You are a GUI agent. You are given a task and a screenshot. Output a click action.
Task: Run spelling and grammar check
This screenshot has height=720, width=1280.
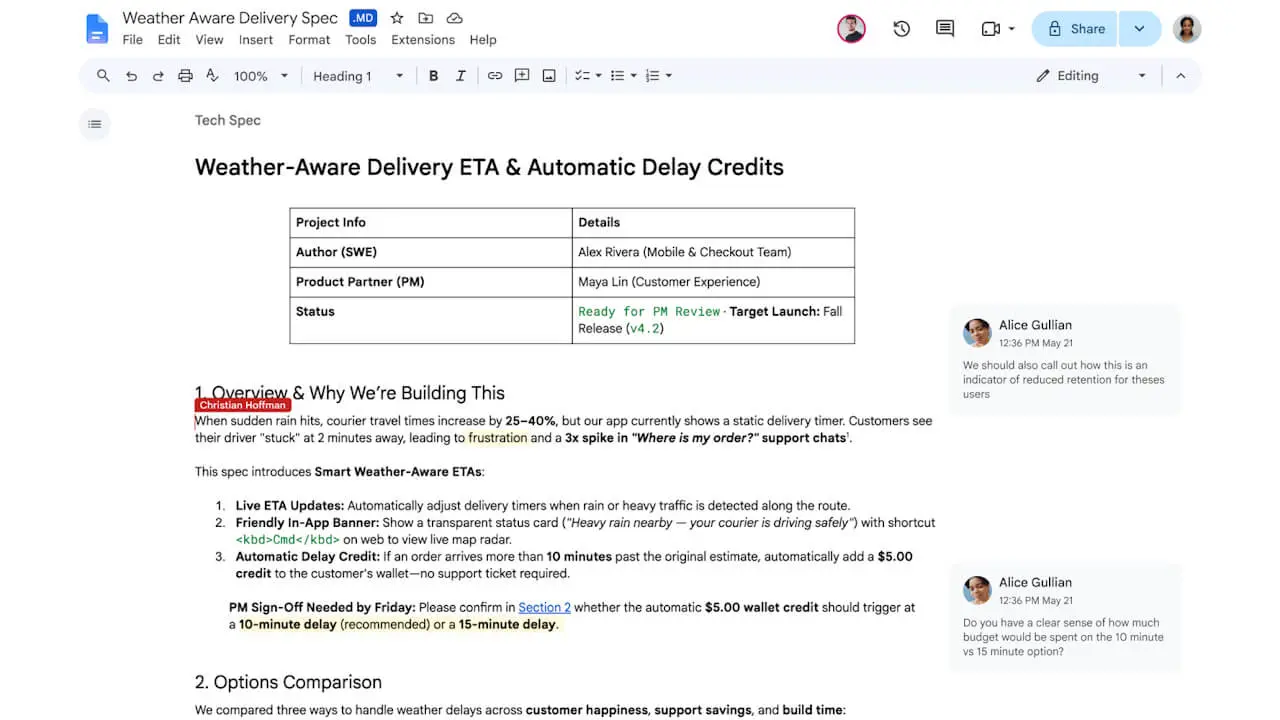click(x=212, y=76)
